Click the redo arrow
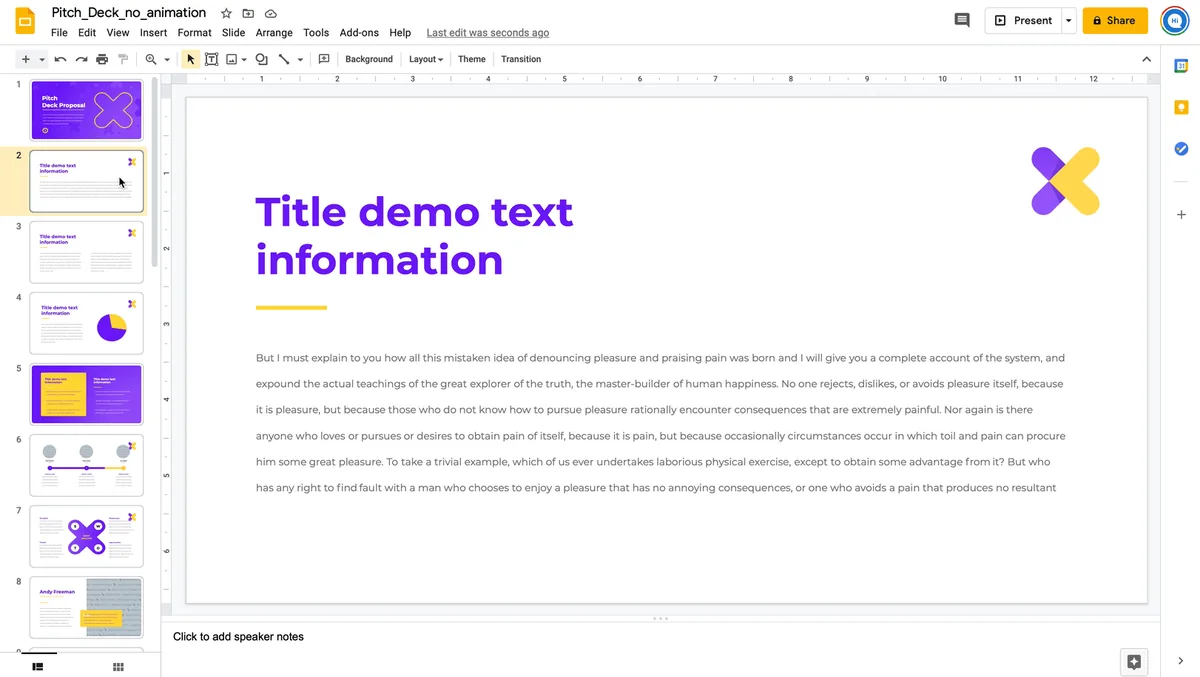This screenshot has height=677, width=1200. [x=81, y=59]
